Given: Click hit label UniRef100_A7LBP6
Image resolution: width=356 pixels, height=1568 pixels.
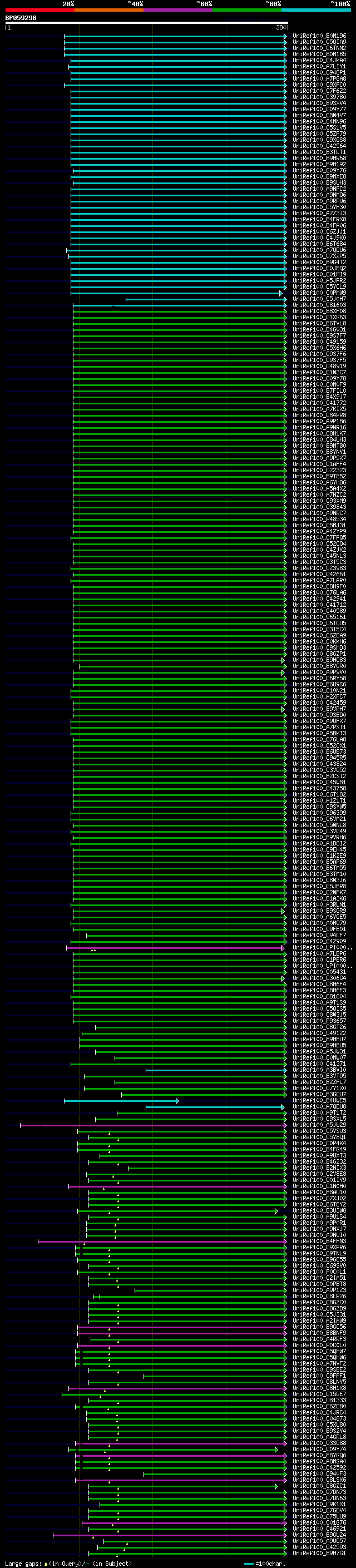Looking at the screenshot, I should [319, 954].
